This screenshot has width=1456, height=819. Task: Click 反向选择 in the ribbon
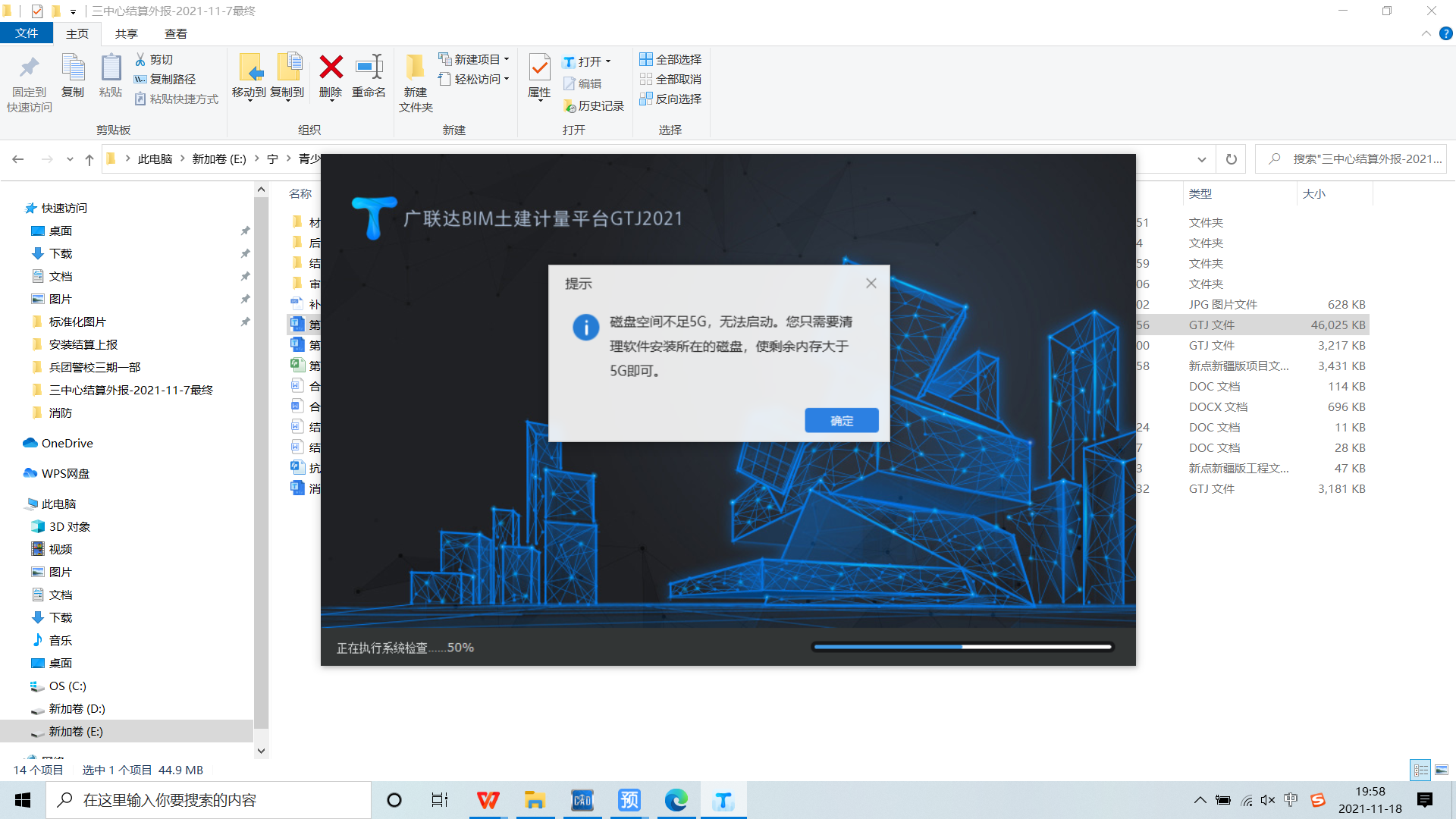click(670, 99)
